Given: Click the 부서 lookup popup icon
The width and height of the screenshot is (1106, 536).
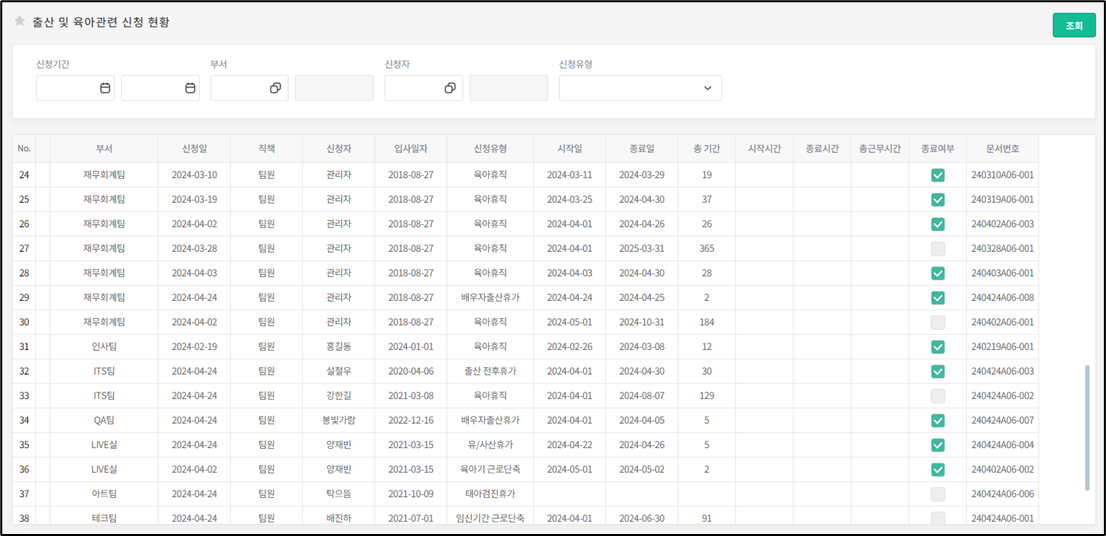Looking at the screenshot, I should 275,88.
